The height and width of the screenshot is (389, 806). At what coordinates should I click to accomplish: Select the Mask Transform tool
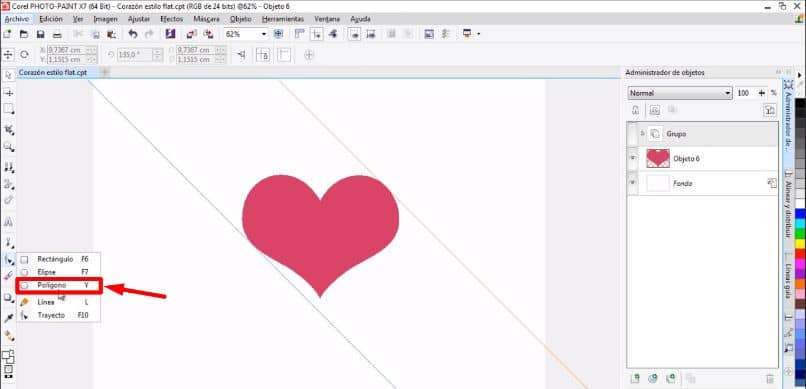coord(8,93)
